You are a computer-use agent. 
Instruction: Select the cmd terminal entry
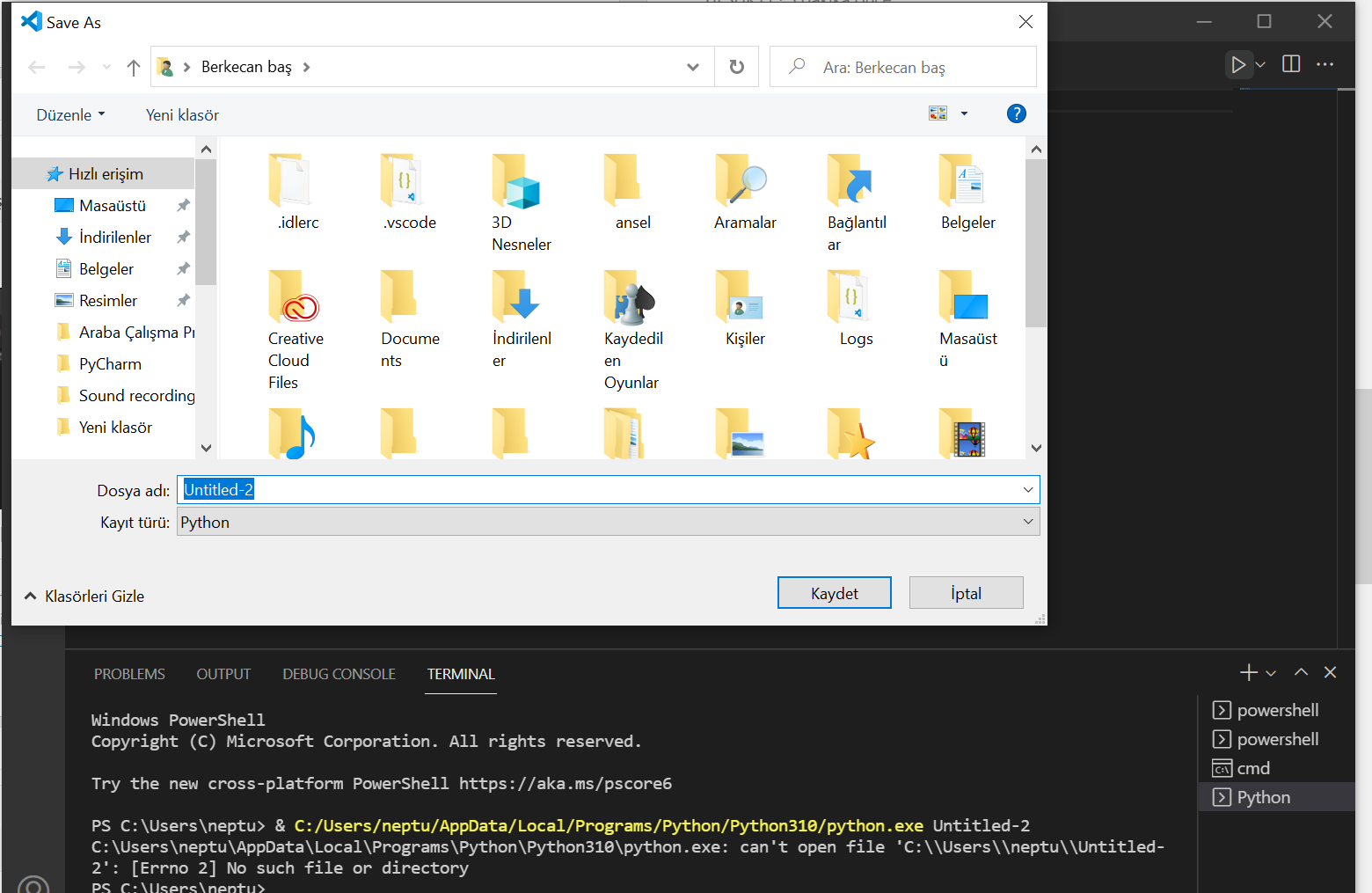pyautogui.click(x=1276, y=768)
